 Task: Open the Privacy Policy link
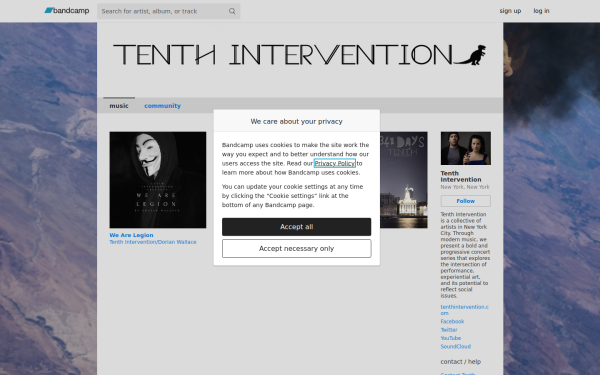point(335,163)
